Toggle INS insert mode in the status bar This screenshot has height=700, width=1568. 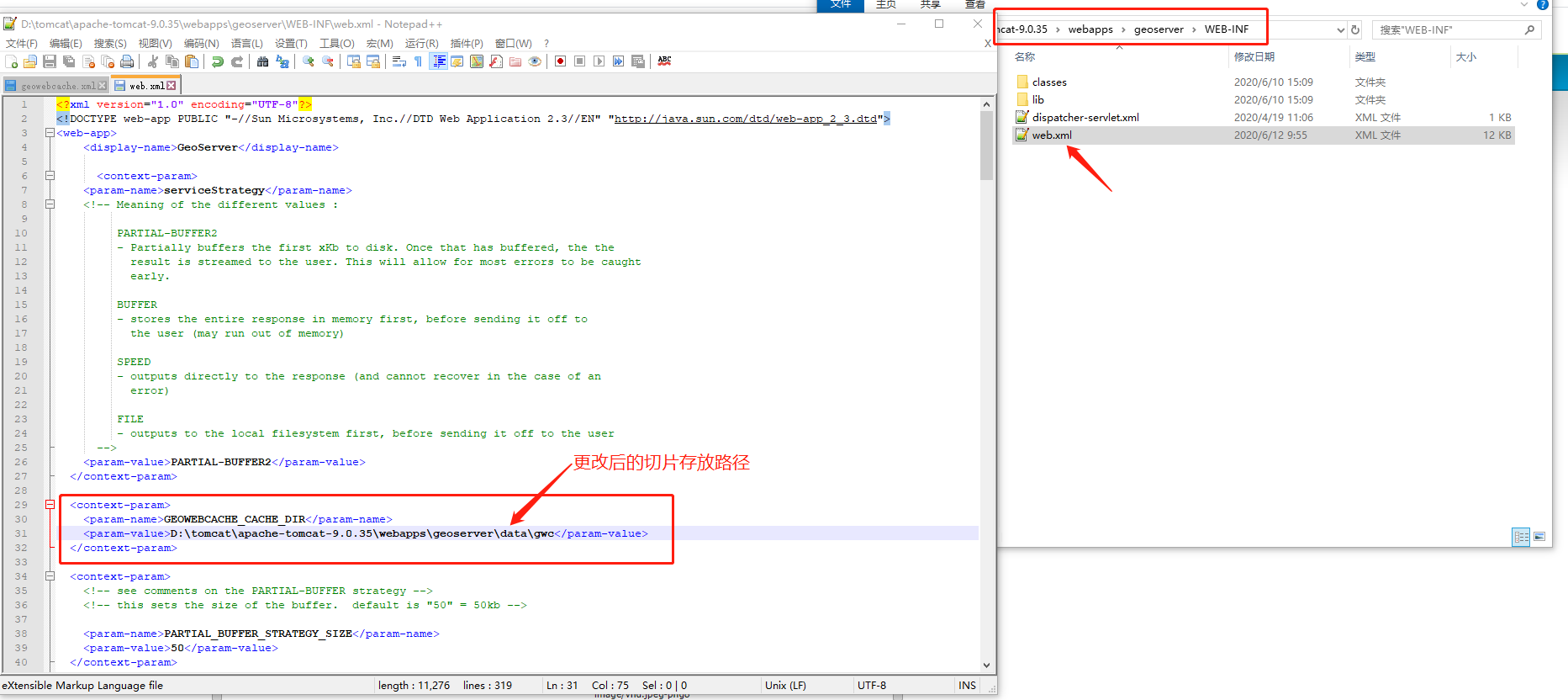pyautogui.click(x=968, y=686)
